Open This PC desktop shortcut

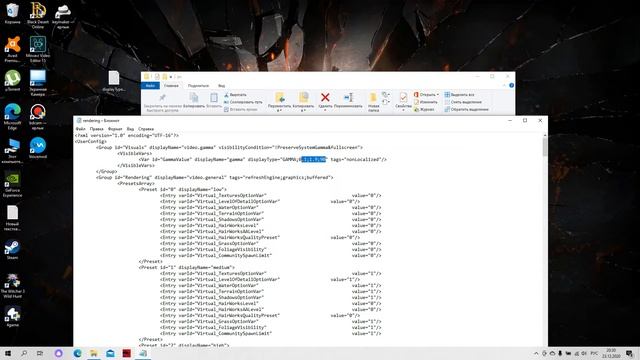pos(12,151)
